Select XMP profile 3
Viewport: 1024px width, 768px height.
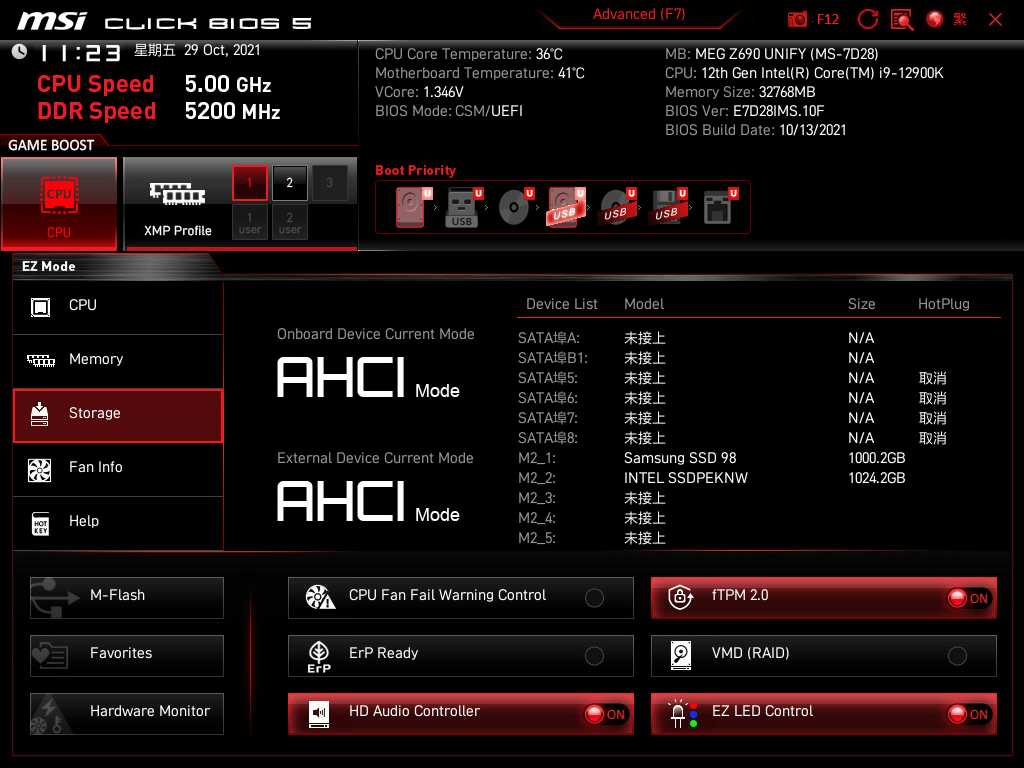[x=329, y=183]
